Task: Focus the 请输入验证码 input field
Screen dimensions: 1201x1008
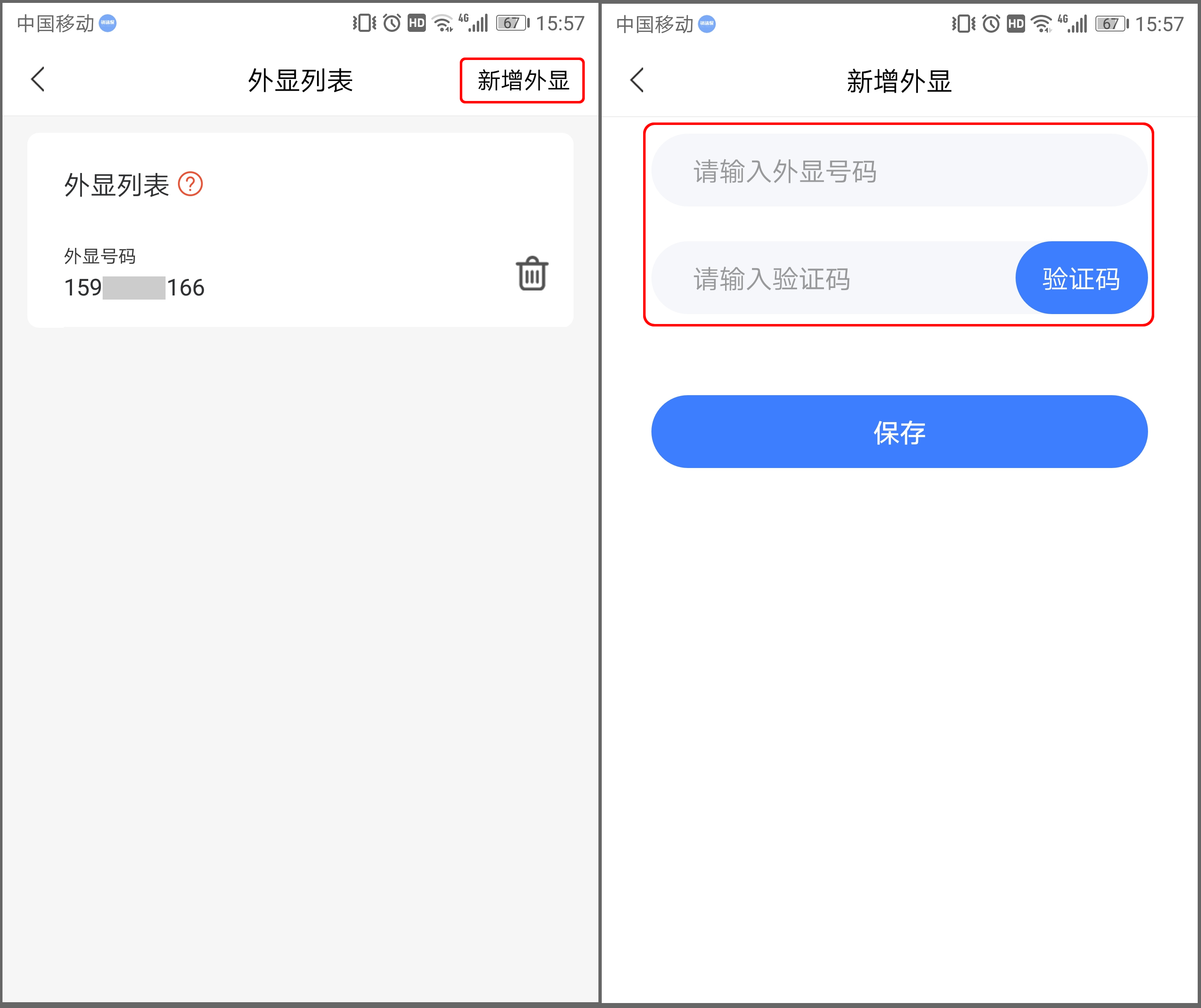Action: coord(833,278)
